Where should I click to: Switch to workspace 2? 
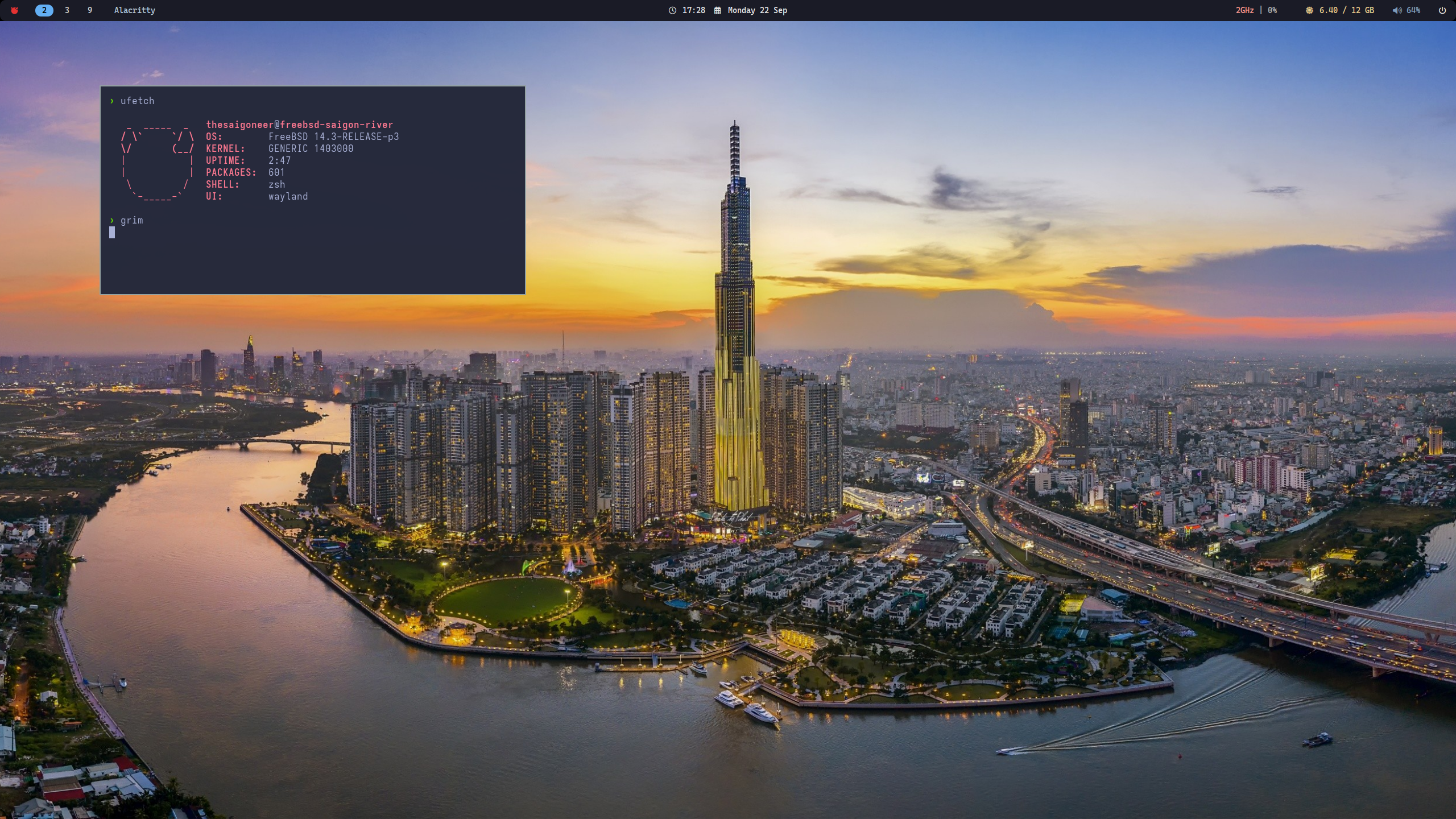[44, 10]
